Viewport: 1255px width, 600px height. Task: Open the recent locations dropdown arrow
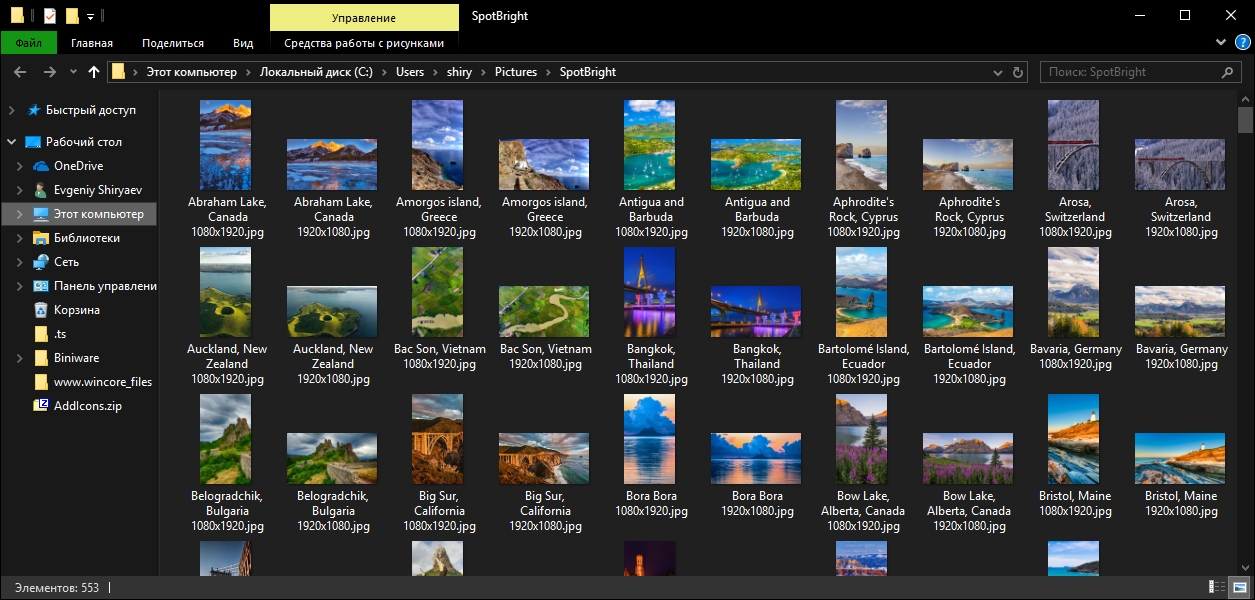(73, 72)
